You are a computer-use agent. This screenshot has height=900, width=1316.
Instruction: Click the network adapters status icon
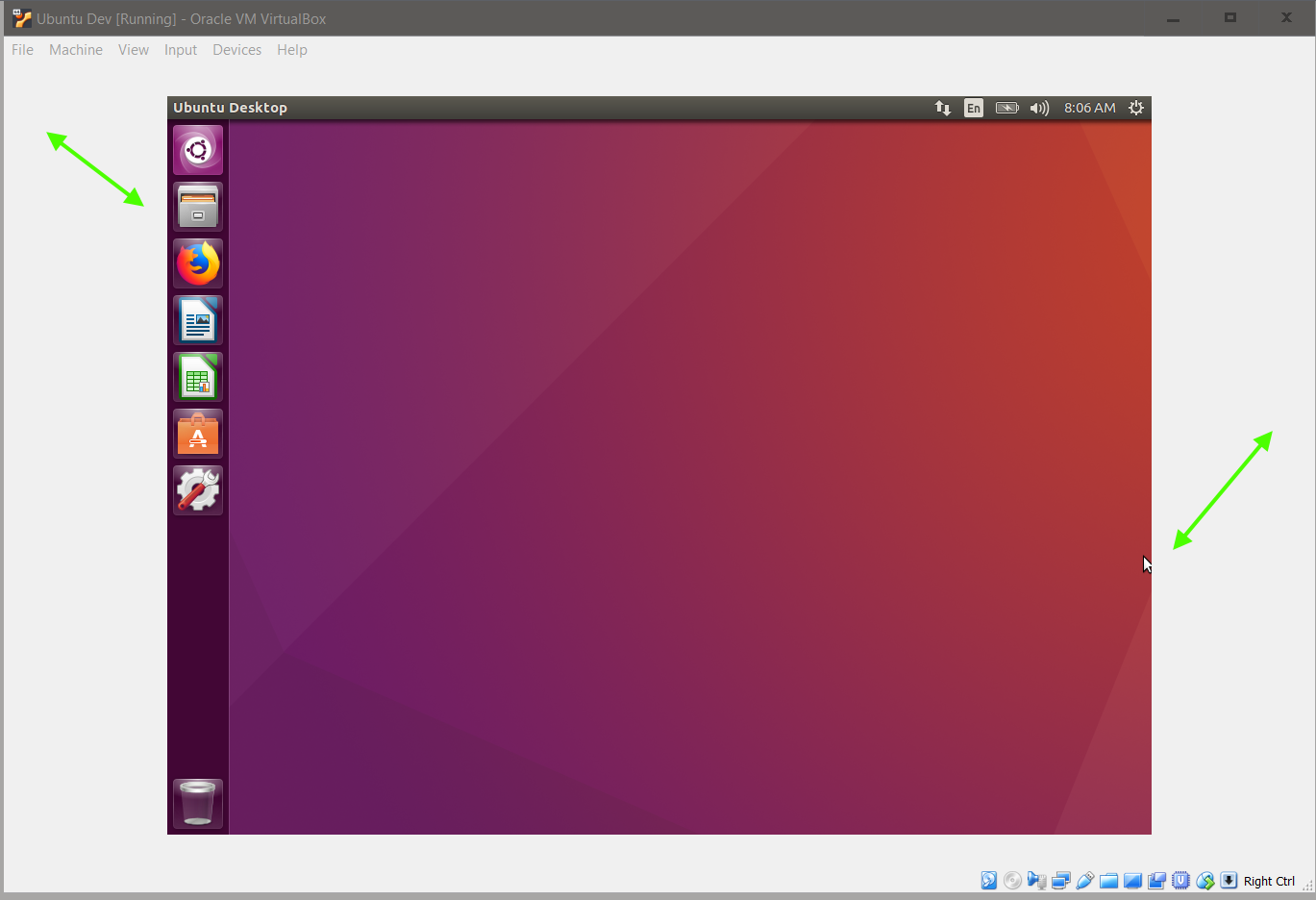(1061, 880)
